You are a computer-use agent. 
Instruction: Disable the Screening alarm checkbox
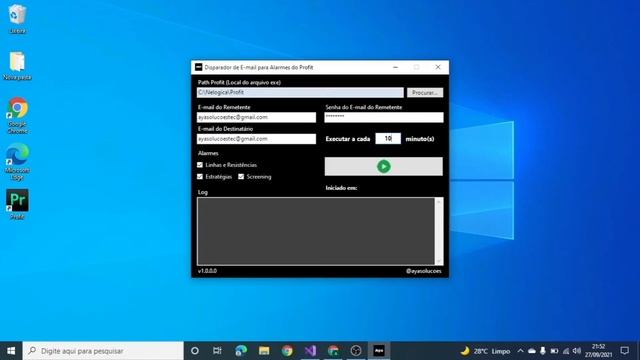coord(241,177)
